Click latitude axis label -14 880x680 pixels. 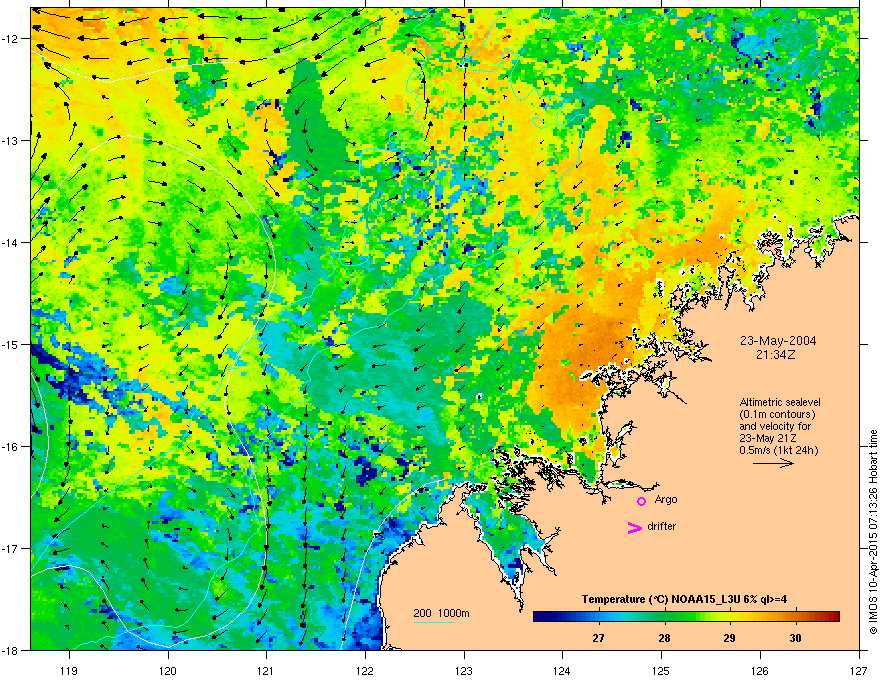click(10, 242)
